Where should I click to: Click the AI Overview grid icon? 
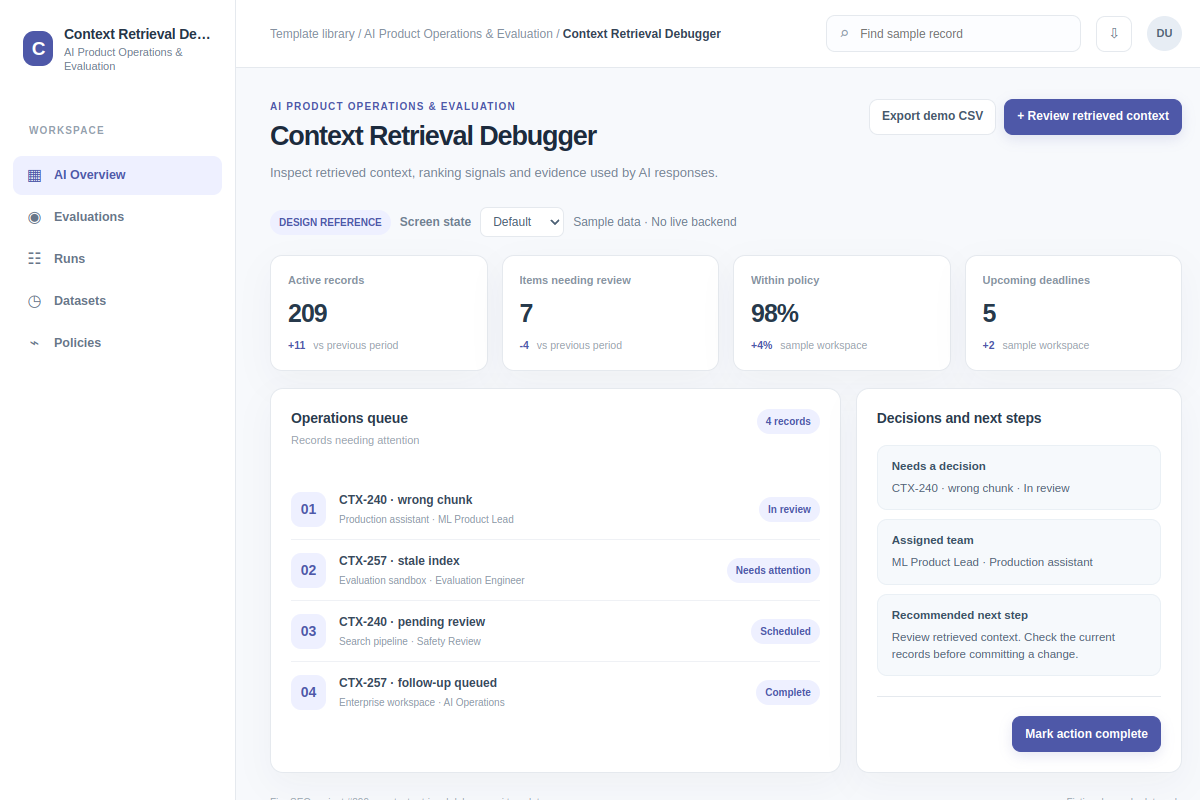point(35,175)
